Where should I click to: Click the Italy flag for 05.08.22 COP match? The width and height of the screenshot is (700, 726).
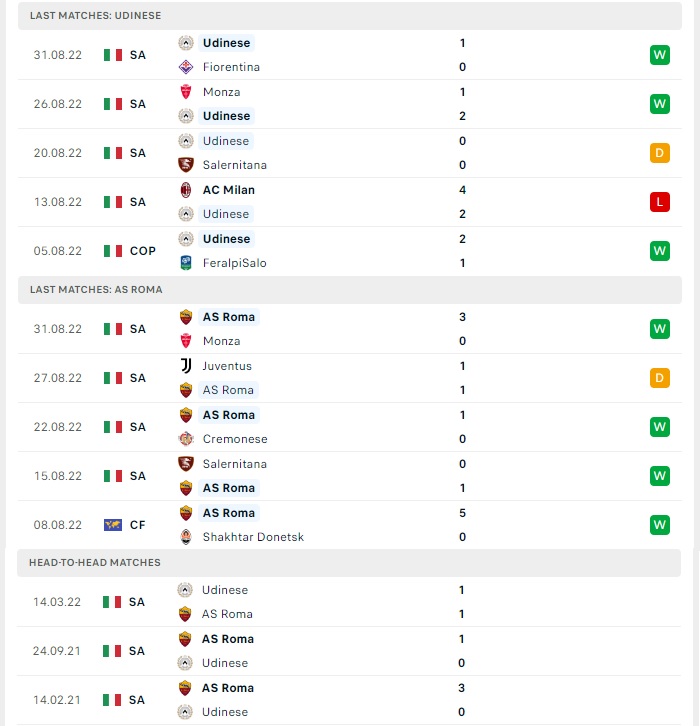click(113, 251)
